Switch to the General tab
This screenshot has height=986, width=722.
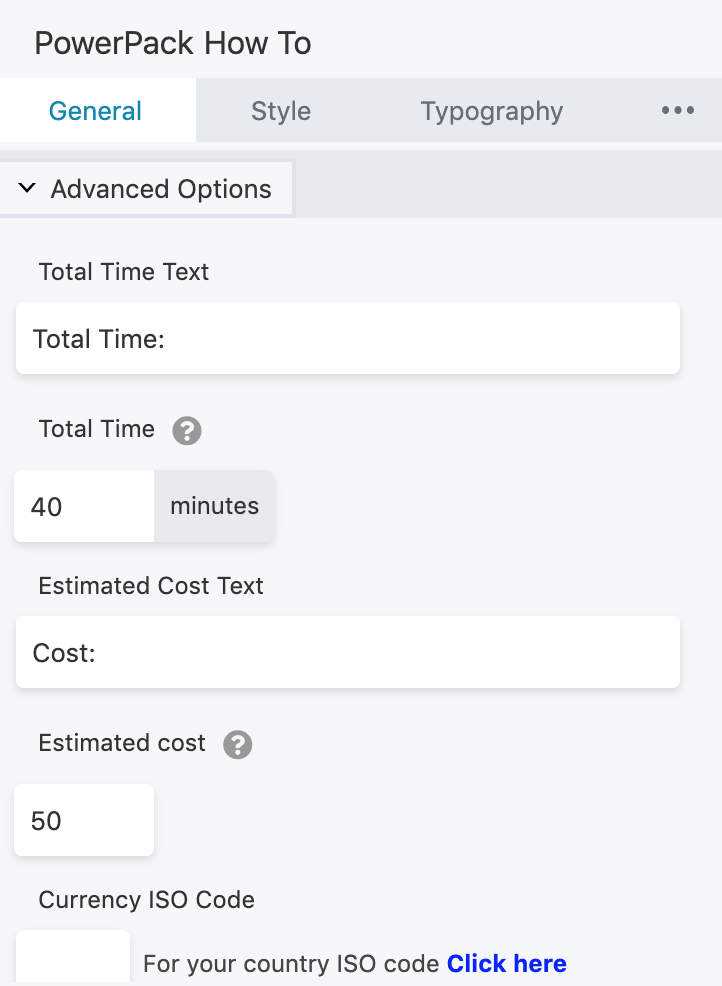pos(96,111)
